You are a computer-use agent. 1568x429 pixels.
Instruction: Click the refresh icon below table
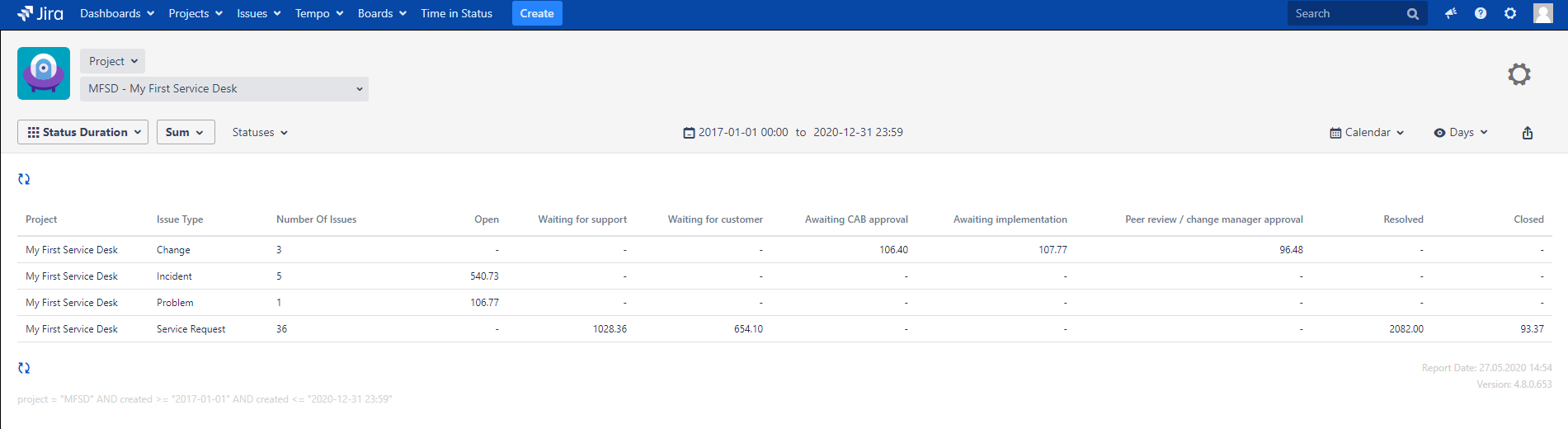[24, 368]
